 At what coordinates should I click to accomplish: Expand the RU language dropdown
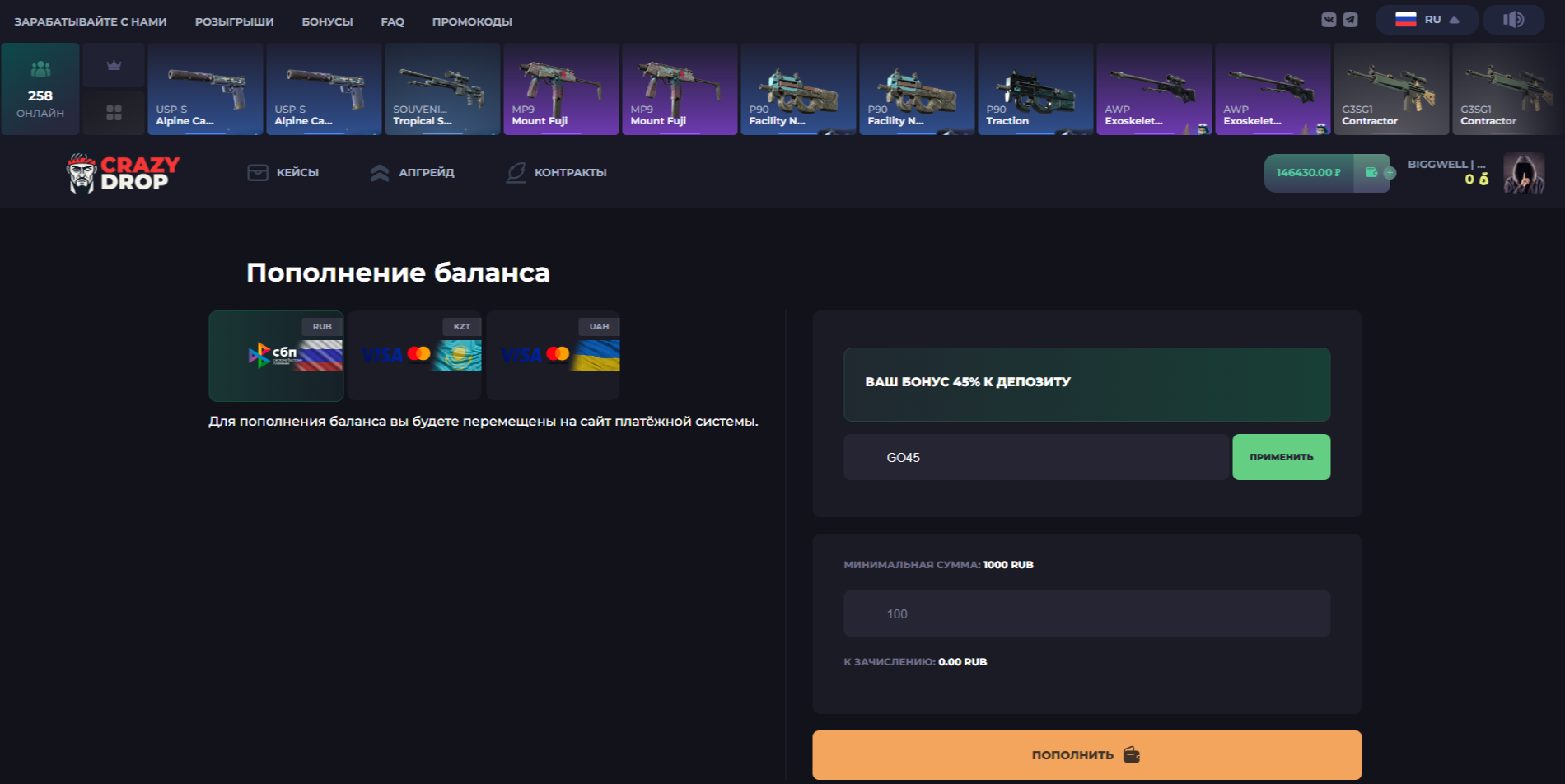tap(1427, 20)
